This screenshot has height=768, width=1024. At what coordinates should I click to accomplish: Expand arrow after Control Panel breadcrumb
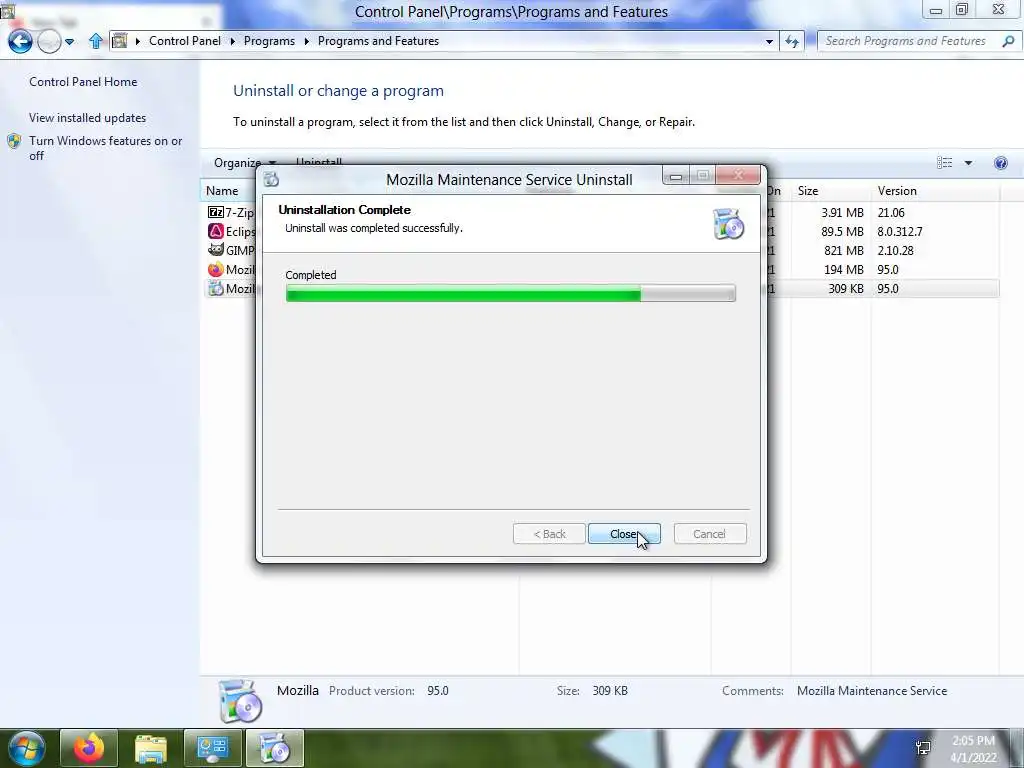click(x=232, y=41)
